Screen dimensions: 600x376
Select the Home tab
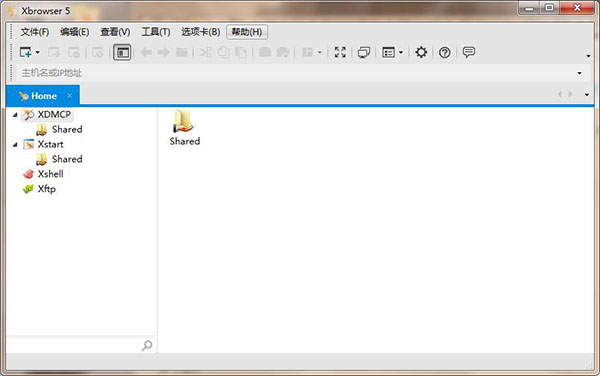click(43, 96)
